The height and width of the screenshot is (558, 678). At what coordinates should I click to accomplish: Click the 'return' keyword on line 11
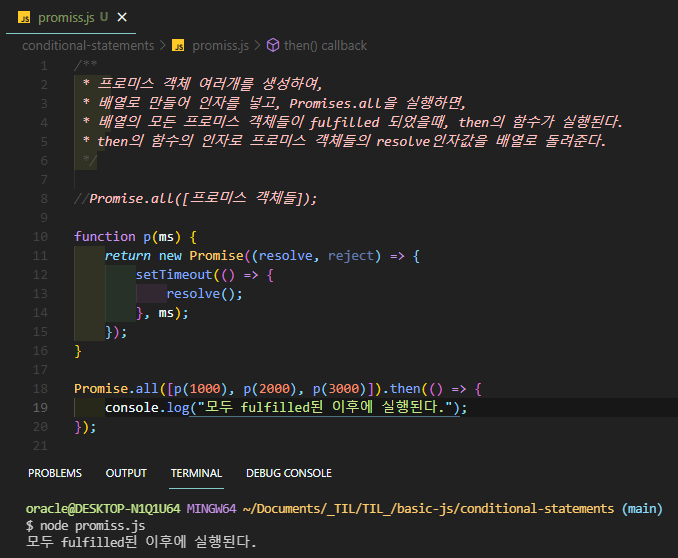point(128,256)
